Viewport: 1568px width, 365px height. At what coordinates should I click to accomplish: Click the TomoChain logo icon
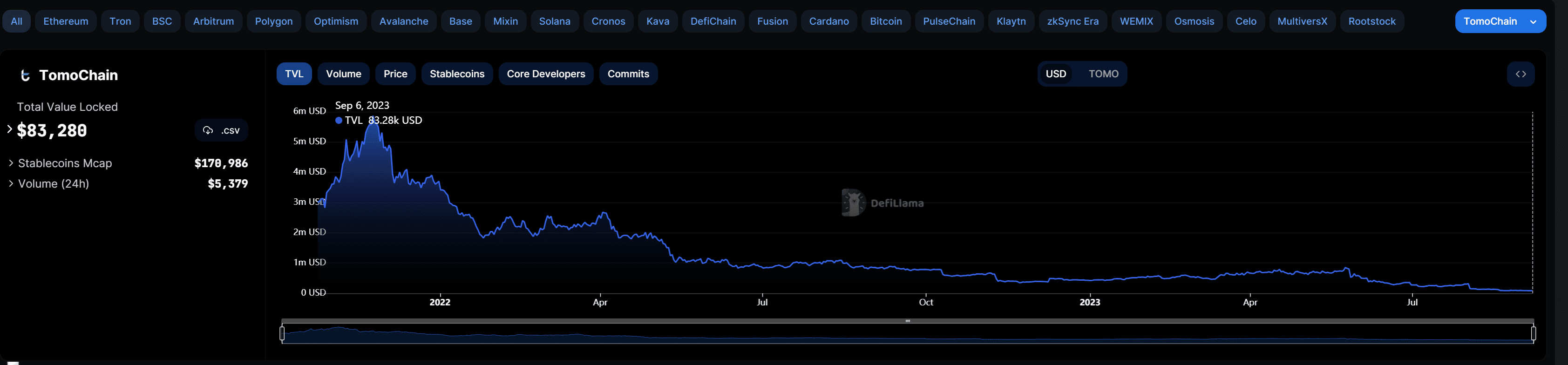(x=25, y=75)
